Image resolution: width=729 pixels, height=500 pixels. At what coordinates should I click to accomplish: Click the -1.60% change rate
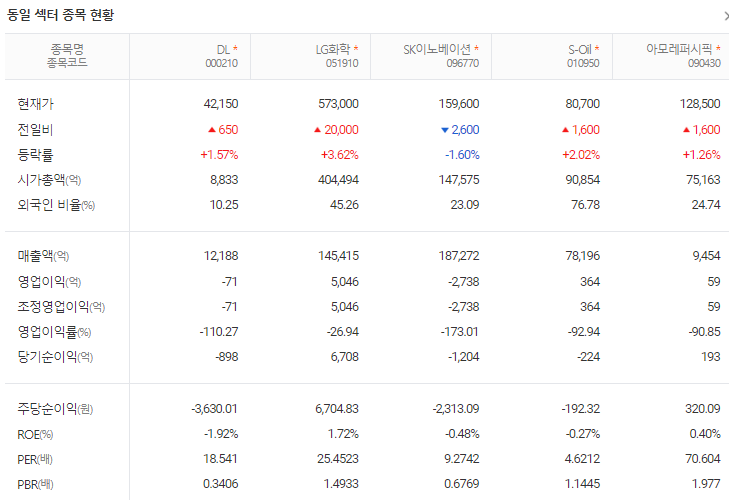coord(462,155)
